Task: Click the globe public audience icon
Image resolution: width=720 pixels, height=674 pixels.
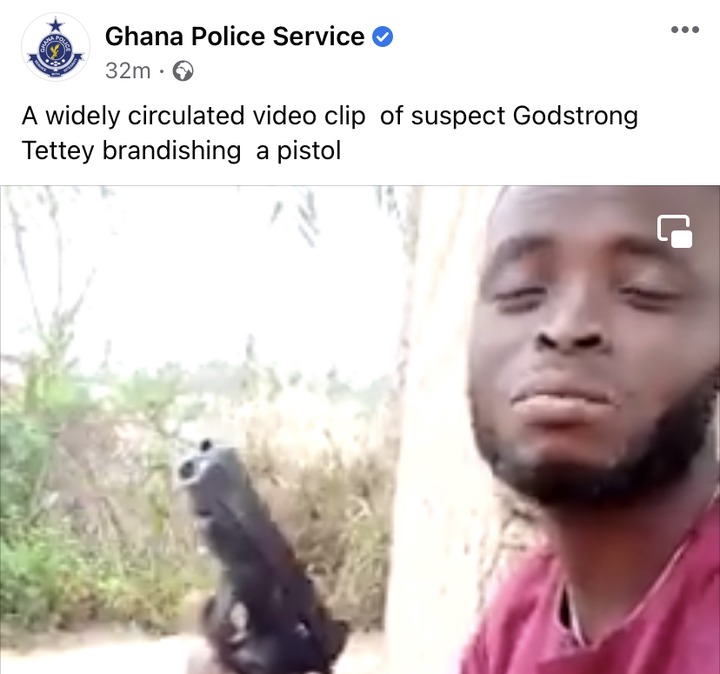Action: coord(183,71)
